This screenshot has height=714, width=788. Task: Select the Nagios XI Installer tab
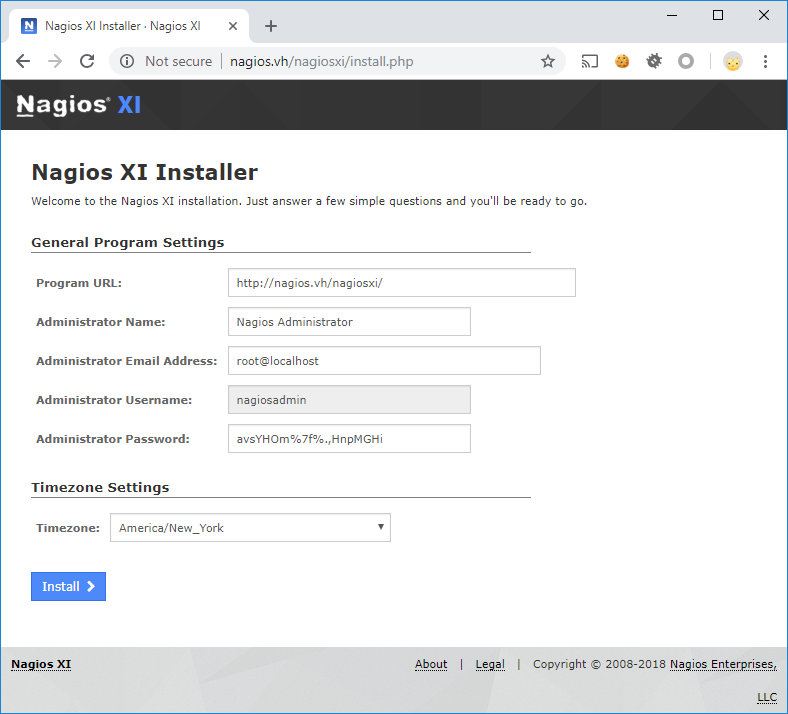click(x=123, y=26)
